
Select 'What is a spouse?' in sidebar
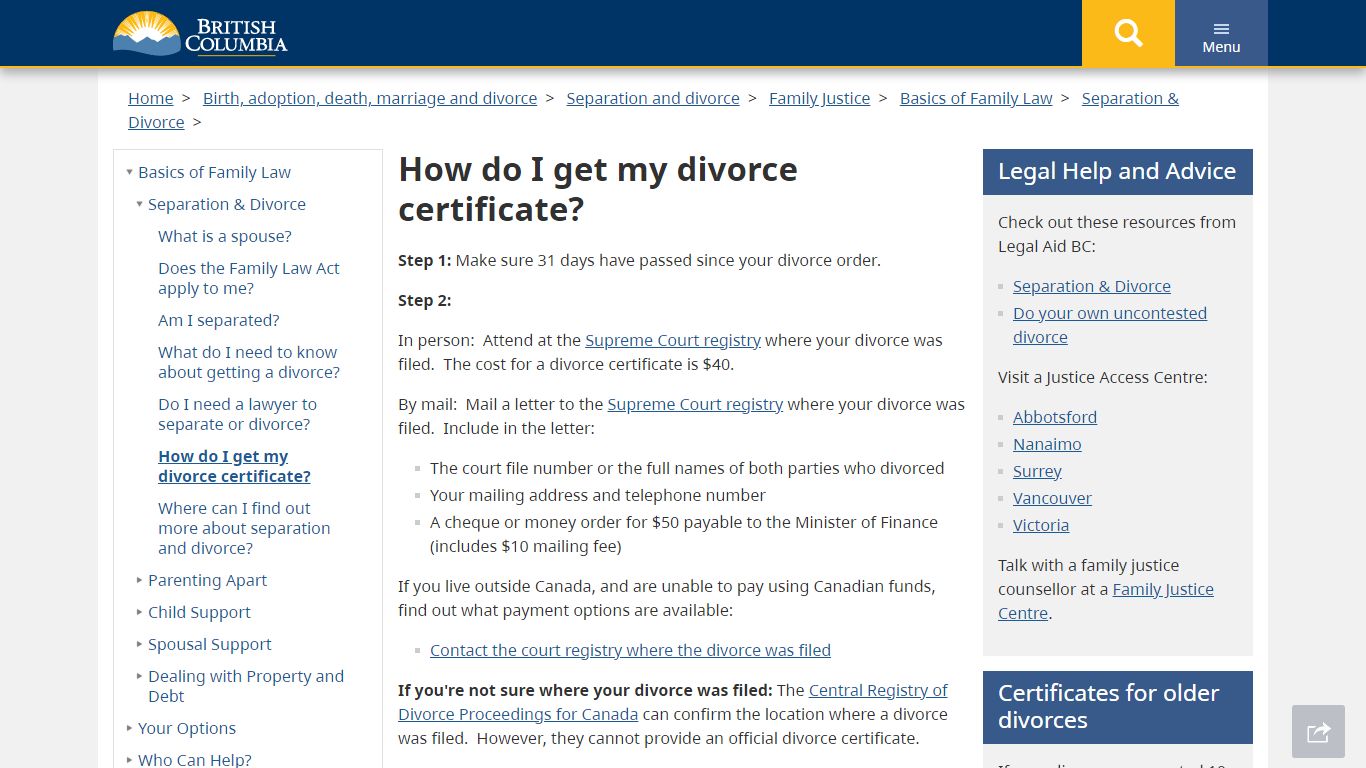click(x=225, y=236)
